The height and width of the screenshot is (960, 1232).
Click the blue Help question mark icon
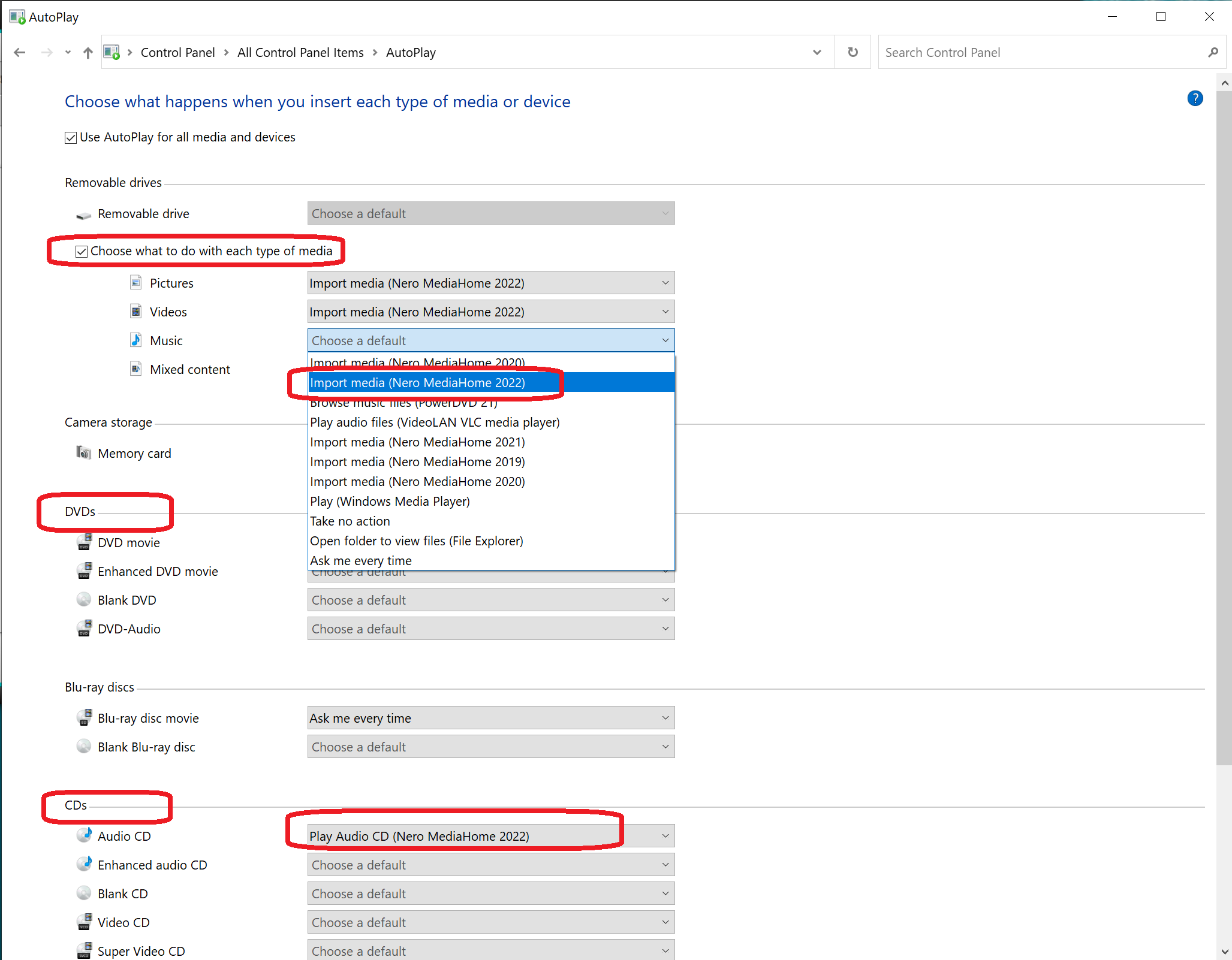point(1194,99)
